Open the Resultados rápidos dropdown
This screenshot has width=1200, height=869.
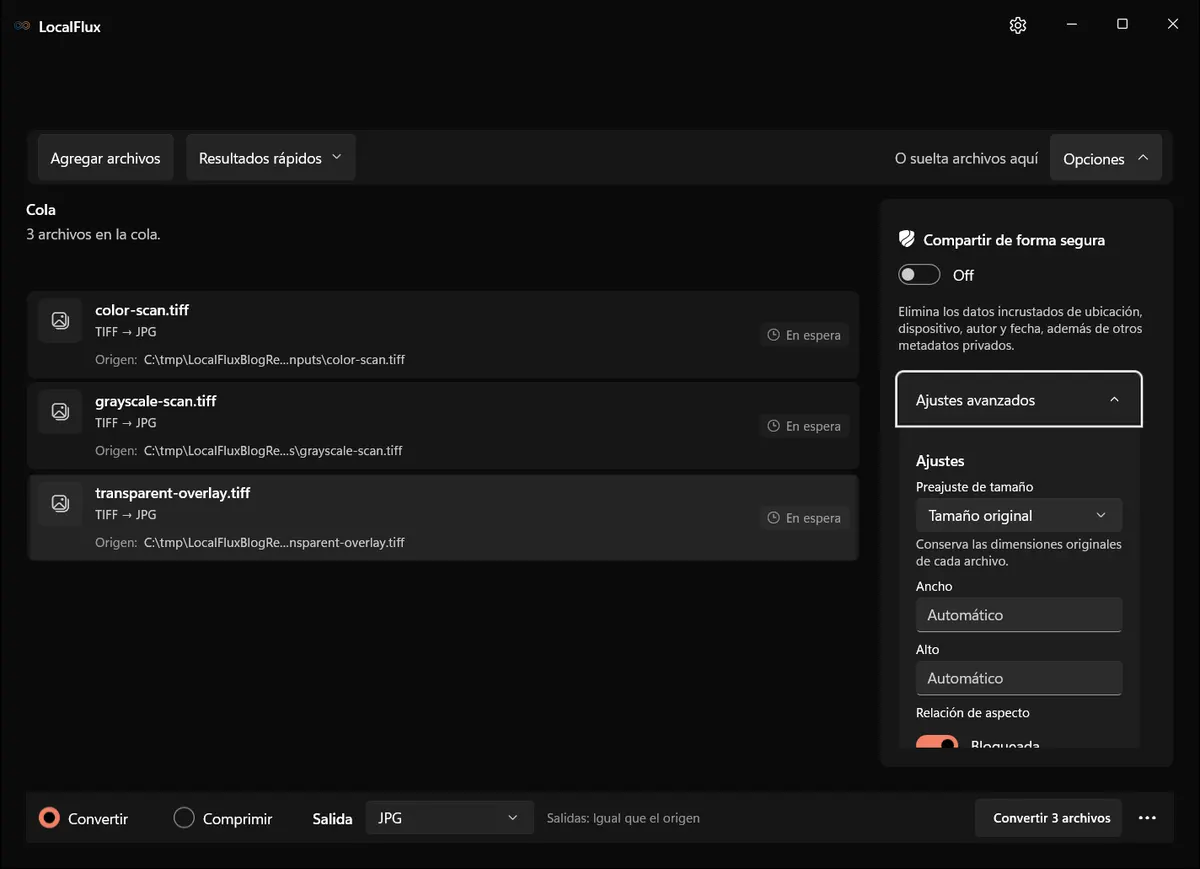point(270,158)
